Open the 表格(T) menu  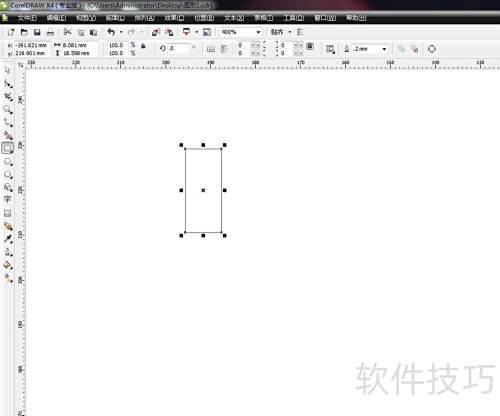tap(263, 18)
